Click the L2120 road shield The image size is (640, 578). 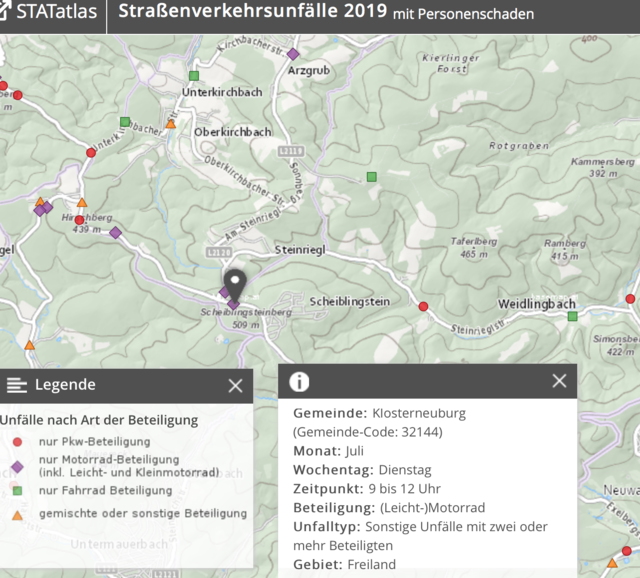point(219,252)
